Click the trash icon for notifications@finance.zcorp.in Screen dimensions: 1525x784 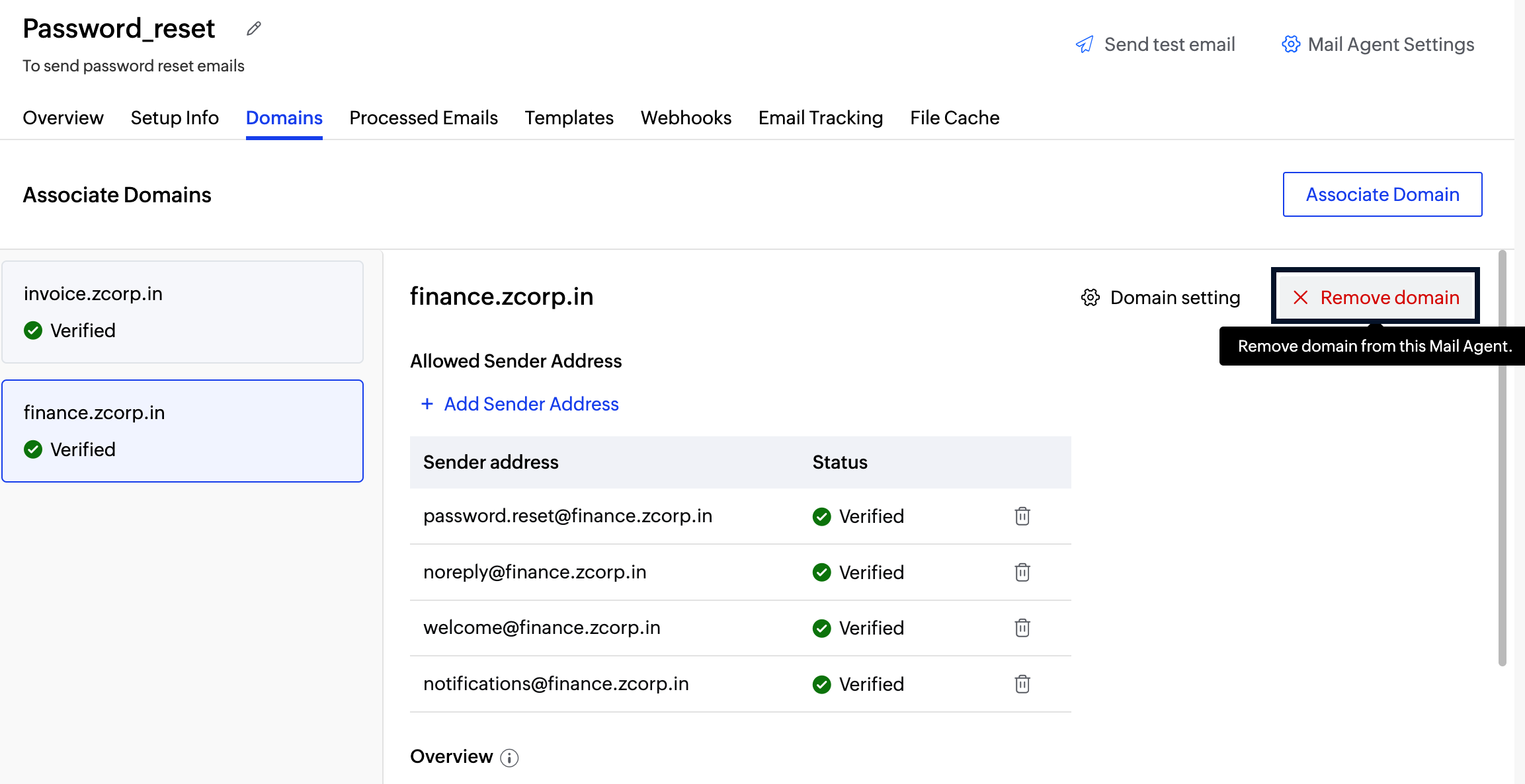pos(1022,684)
